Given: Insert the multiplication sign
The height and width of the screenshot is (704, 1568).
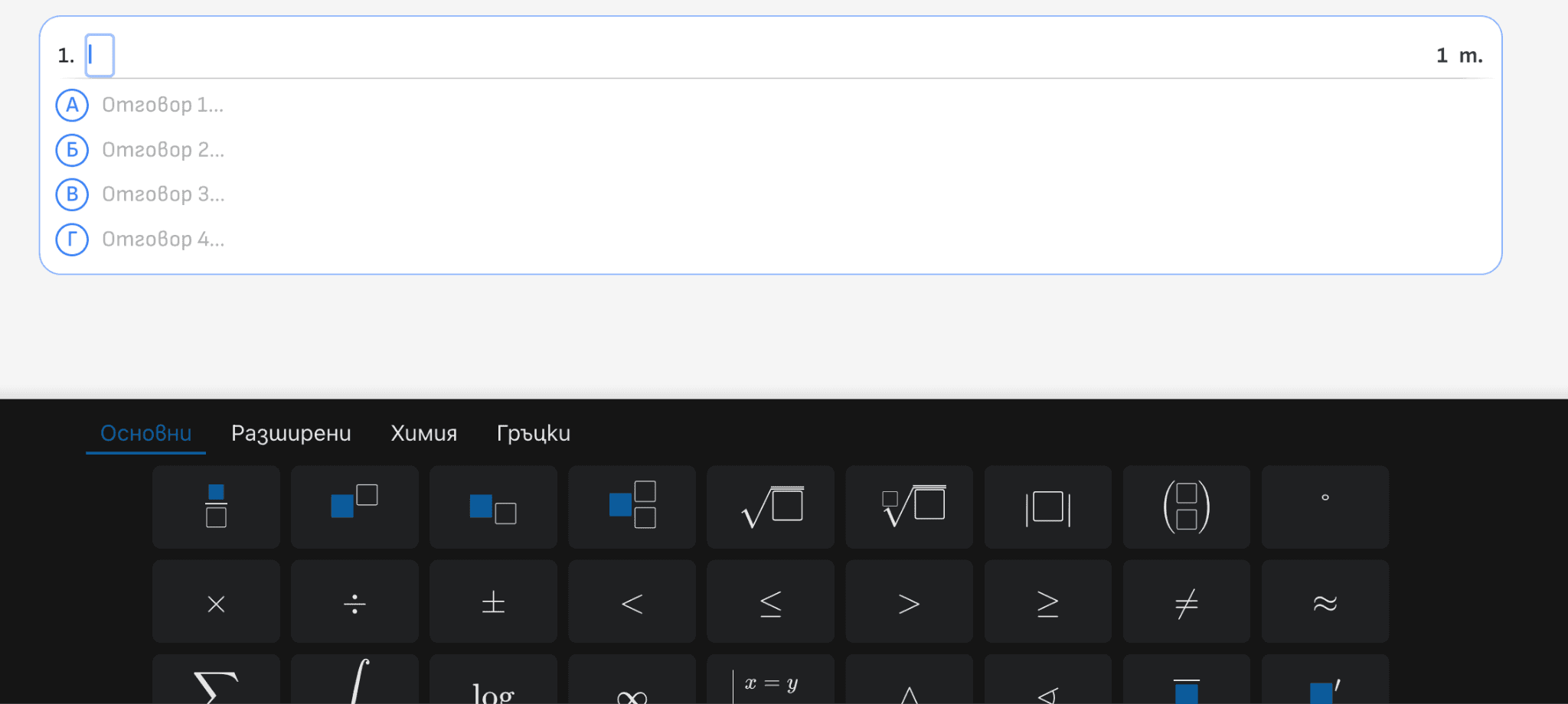Looking at the screenshot, I should (216, 601).
